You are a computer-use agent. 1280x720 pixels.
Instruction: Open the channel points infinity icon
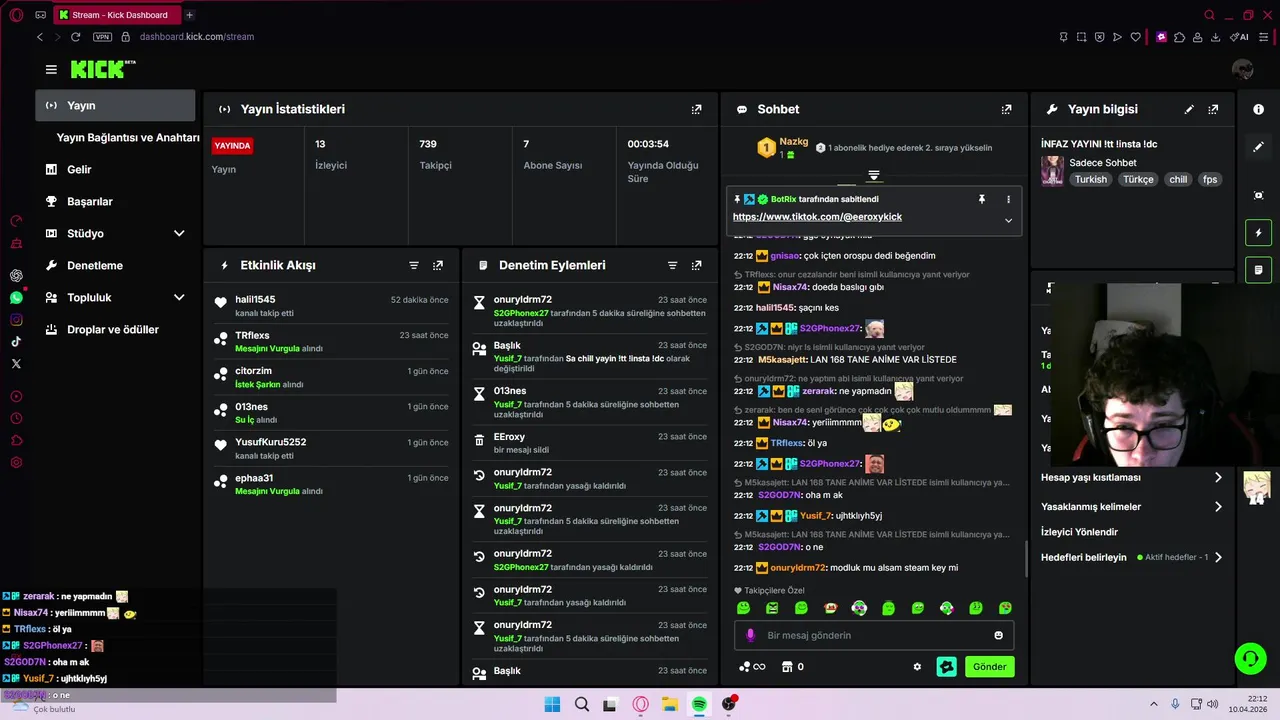tap(752, 667)
